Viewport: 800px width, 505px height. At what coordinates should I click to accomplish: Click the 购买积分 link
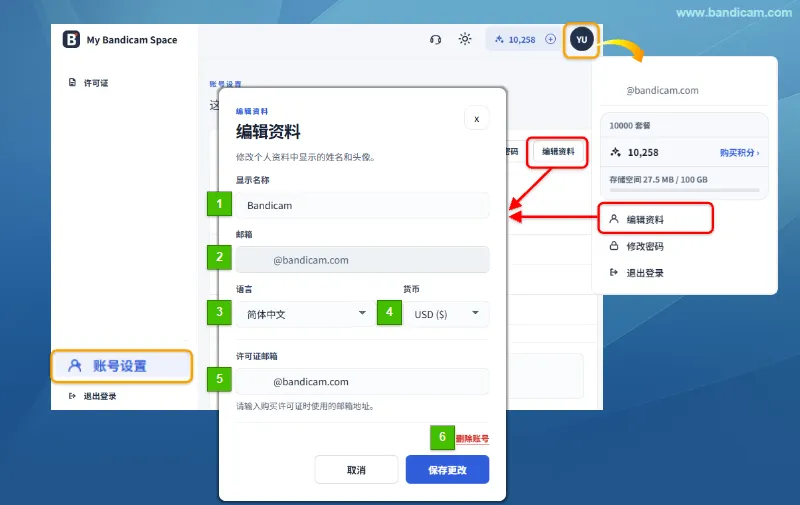(x=739, y=153)
